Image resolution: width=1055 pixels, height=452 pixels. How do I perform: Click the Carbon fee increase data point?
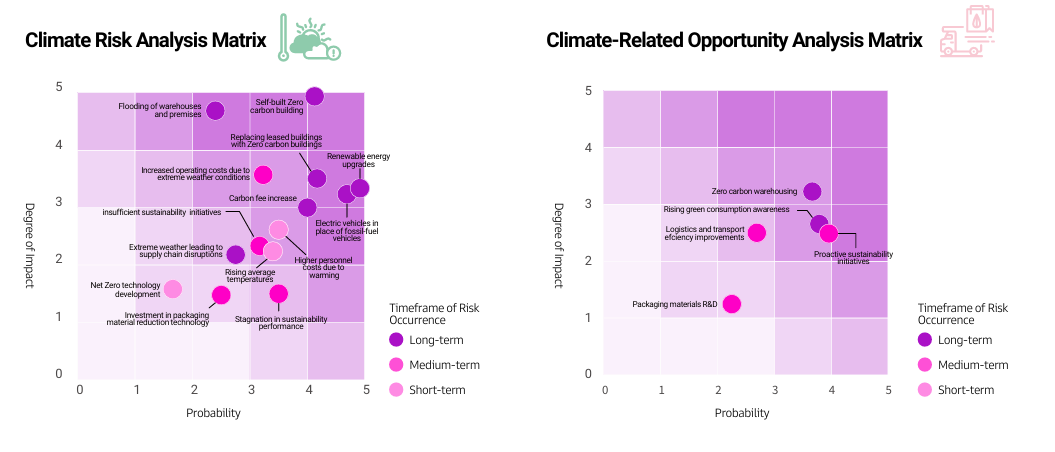pos(307,207)
